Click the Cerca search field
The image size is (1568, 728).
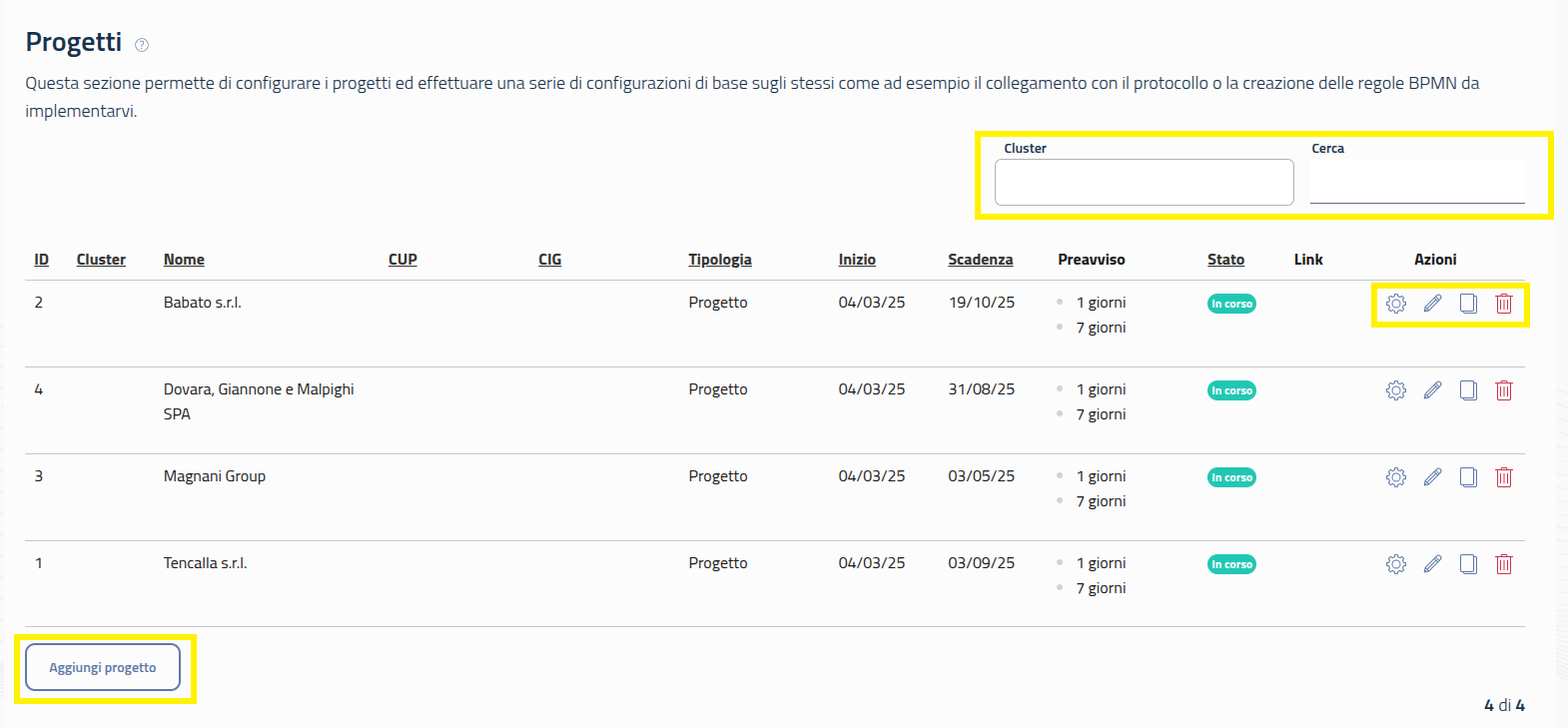(x=1416, y=183)
